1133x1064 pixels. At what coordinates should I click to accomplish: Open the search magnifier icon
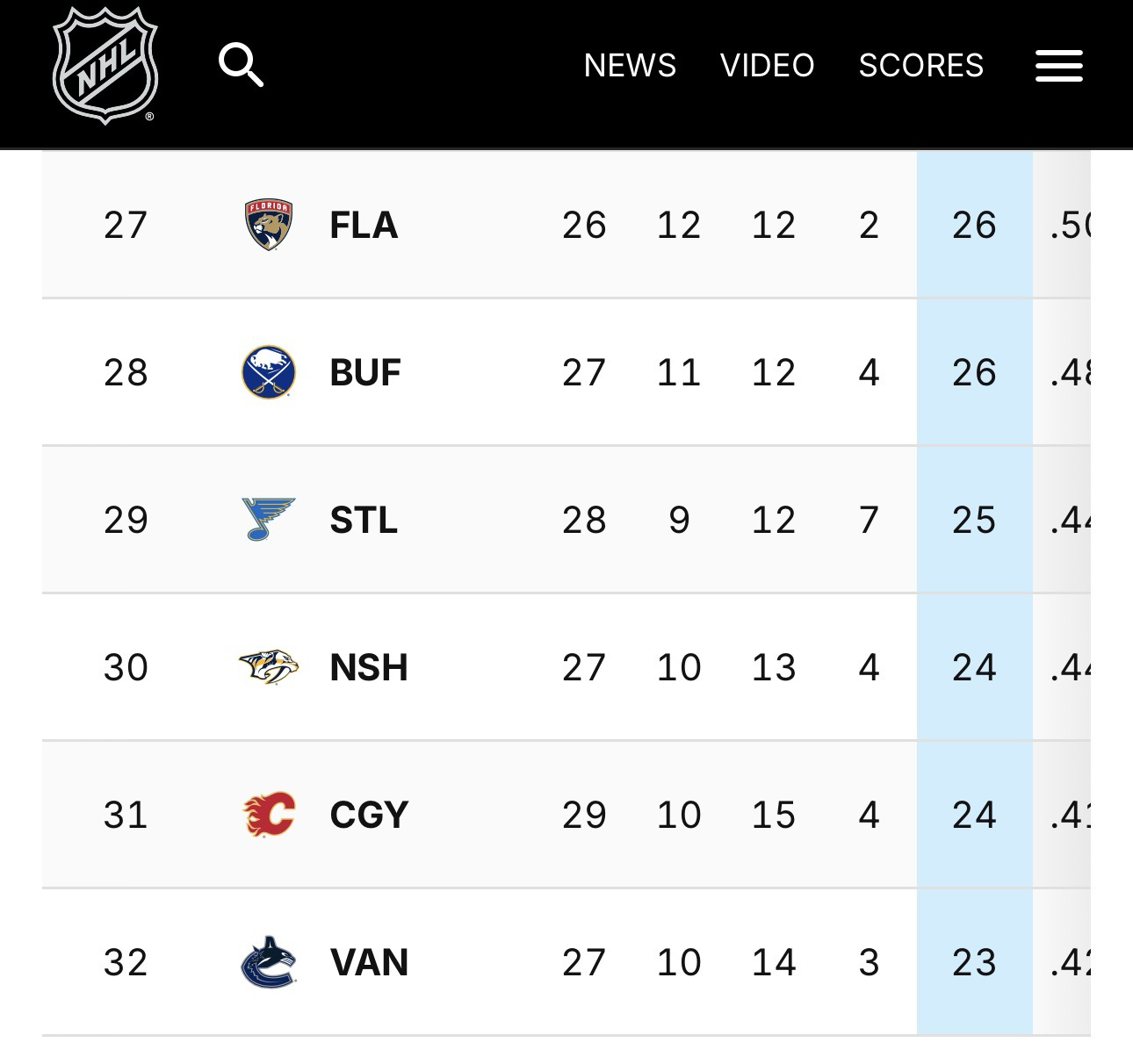241,65
